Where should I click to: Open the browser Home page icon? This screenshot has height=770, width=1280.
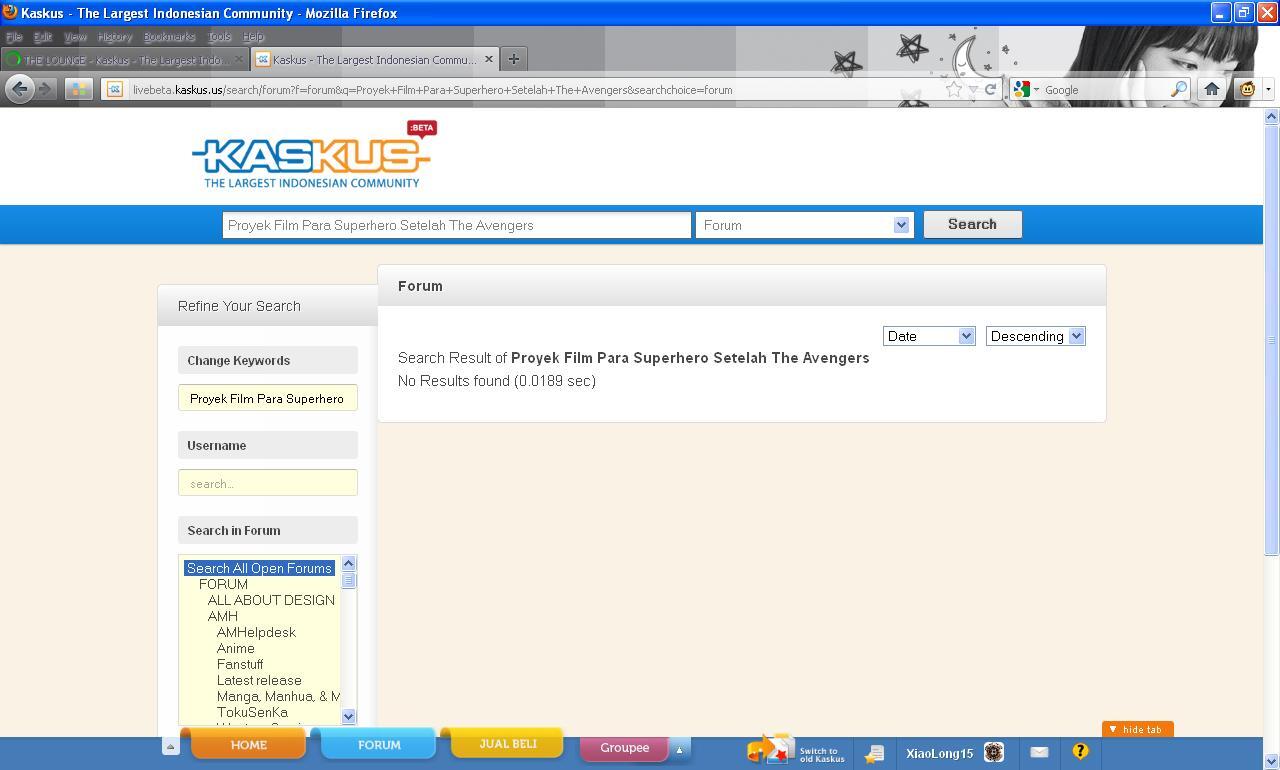pyautogui.click(x=1211, y=89)
